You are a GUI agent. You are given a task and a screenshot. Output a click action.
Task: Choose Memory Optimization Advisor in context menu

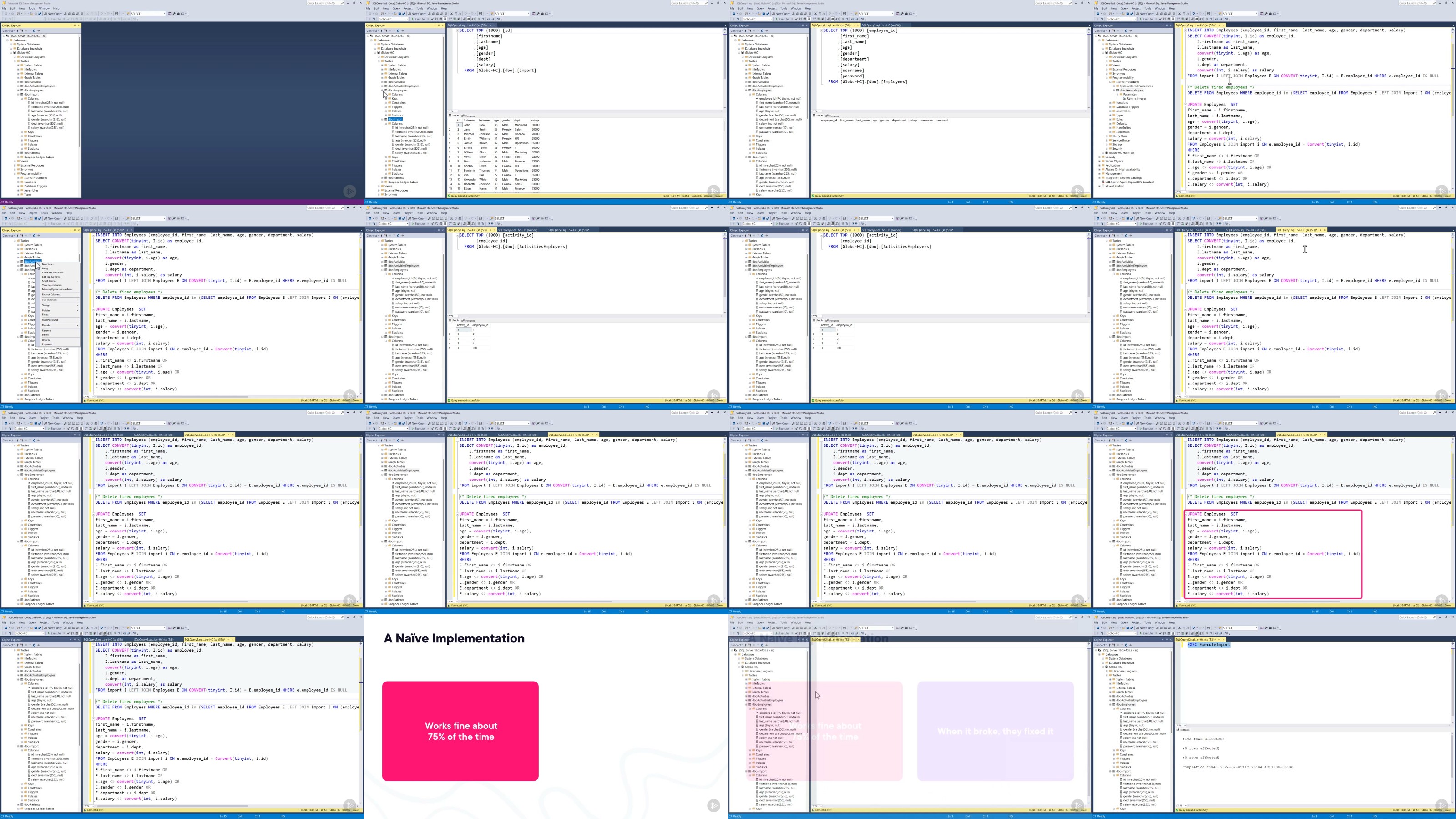point(59,289)
